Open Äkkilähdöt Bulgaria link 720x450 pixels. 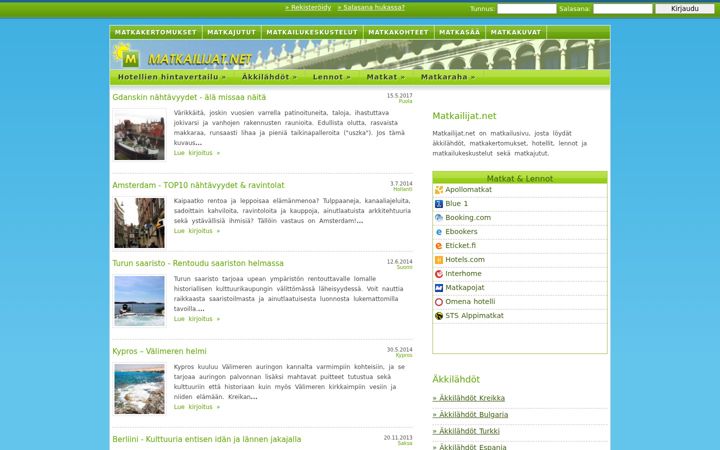[470, 415]
